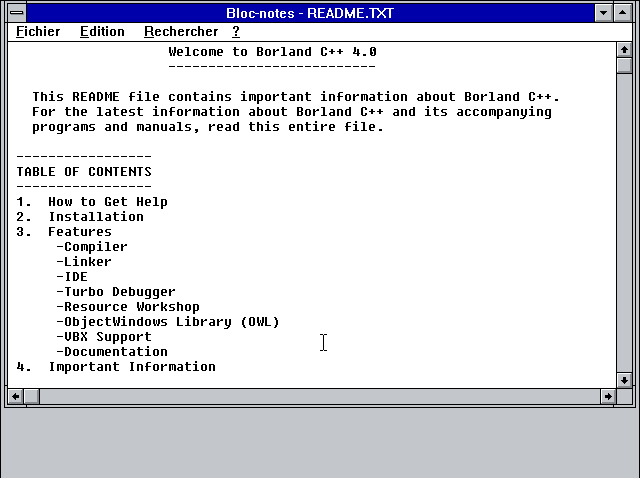
Task: Click the vertical scrollbar thumb box
Action: click(x=624, y=66)
